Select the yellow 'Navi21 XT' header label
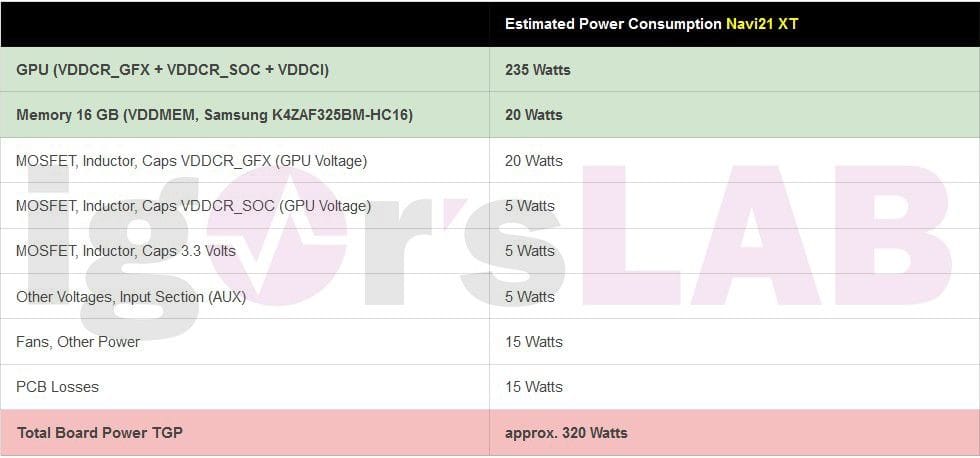This screenshot has width=980, height=458. pyautogui.click(x=762, y=24)
